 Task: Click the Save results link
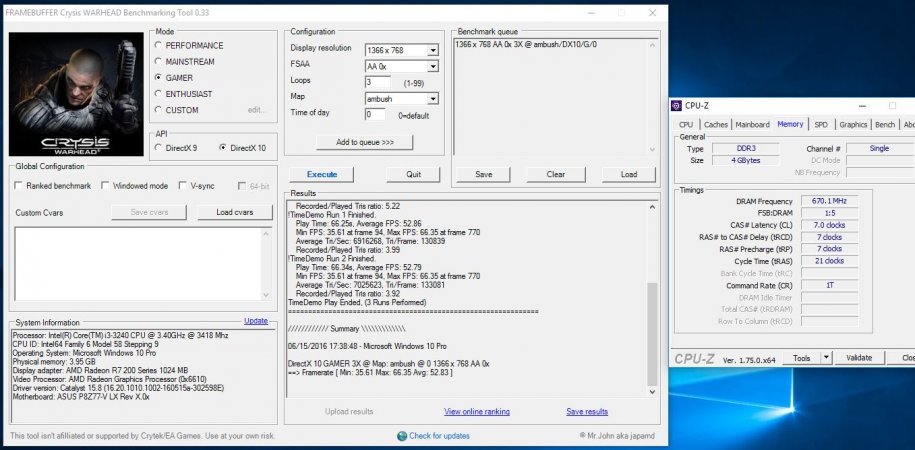click(x=587, y=411)
